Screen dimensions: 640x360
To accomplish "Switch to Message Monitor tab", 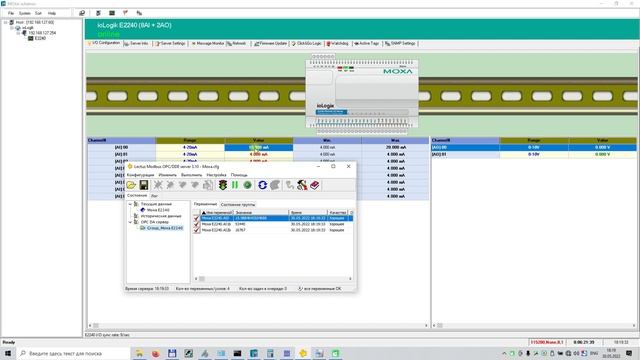I will [208, 43].
